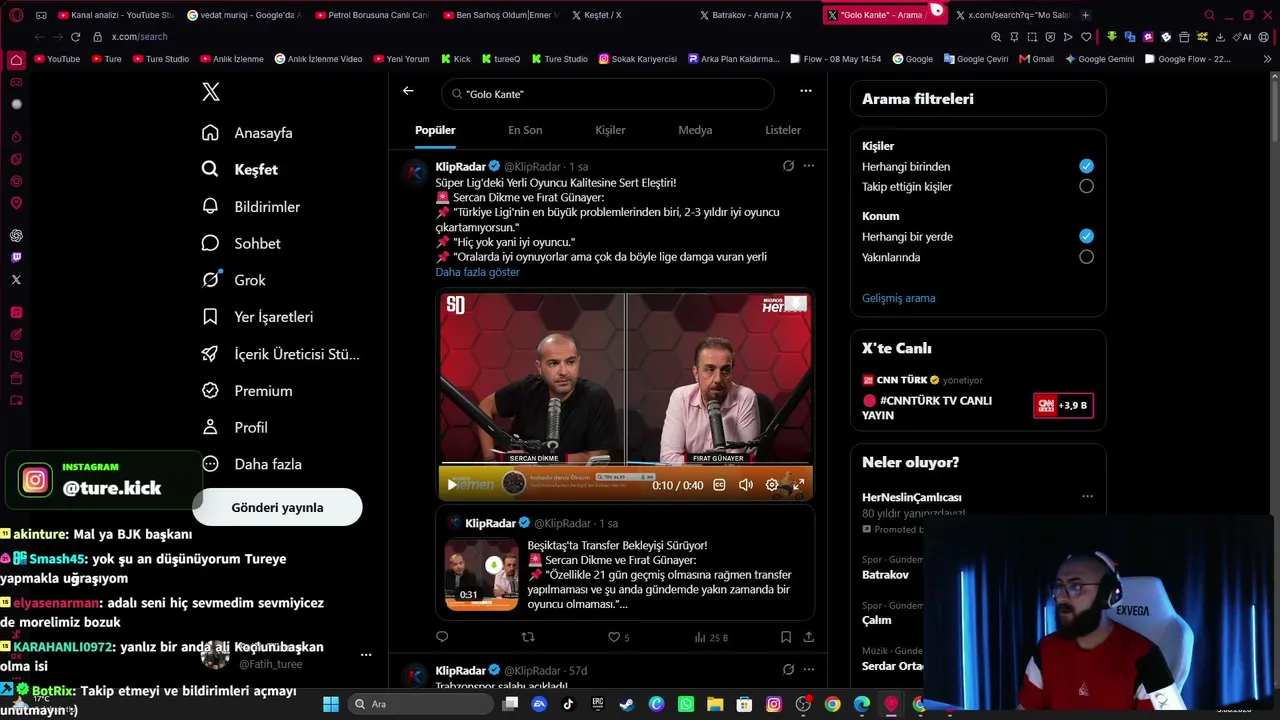Viewport: 1280px width, 720px height.
Task: Open search options three-dot menu
Action: (806, 91)
